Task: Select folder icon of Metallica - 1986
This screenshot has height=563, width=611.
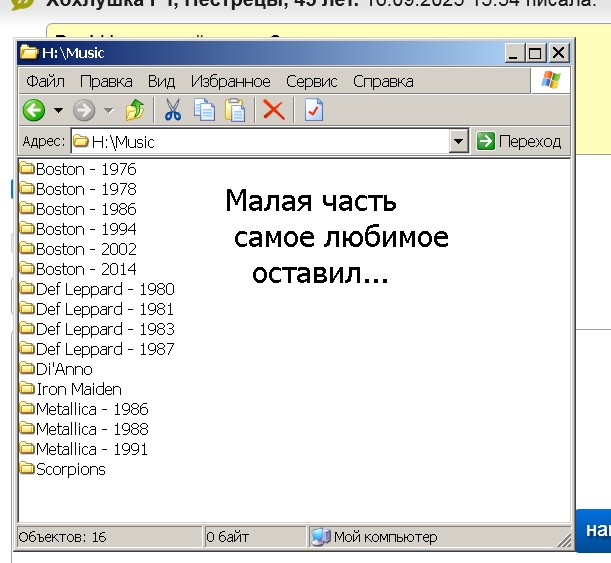Action: (27, 408)
